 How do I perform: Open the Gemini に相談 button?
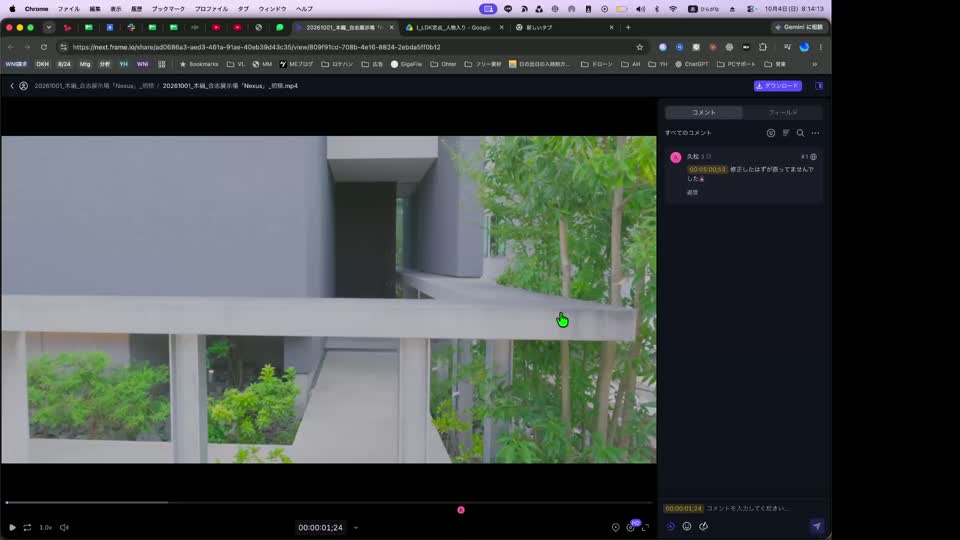click(798, 28)
